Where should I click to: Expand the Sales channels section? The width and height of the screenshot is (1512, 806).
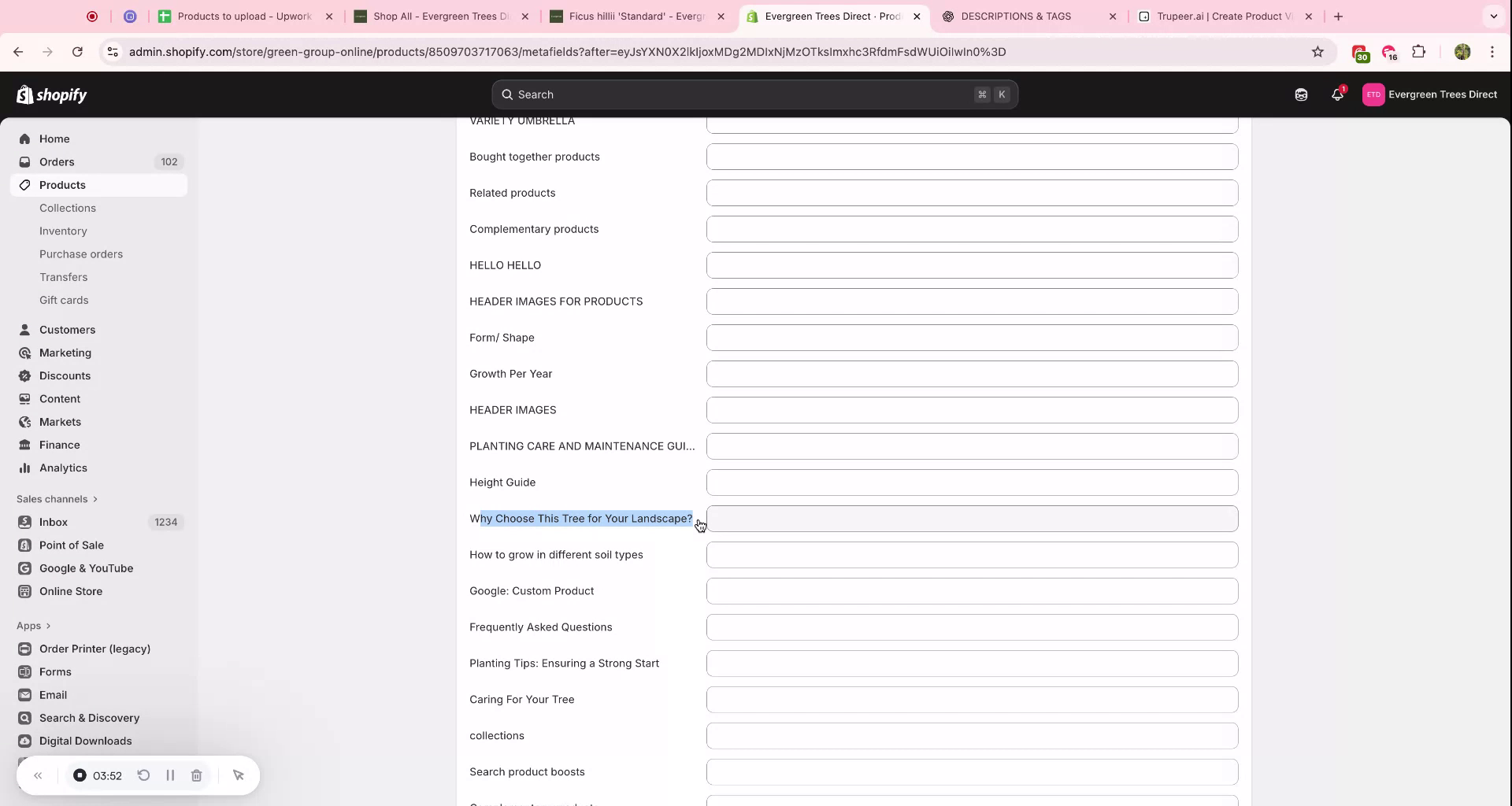[57, 498]
